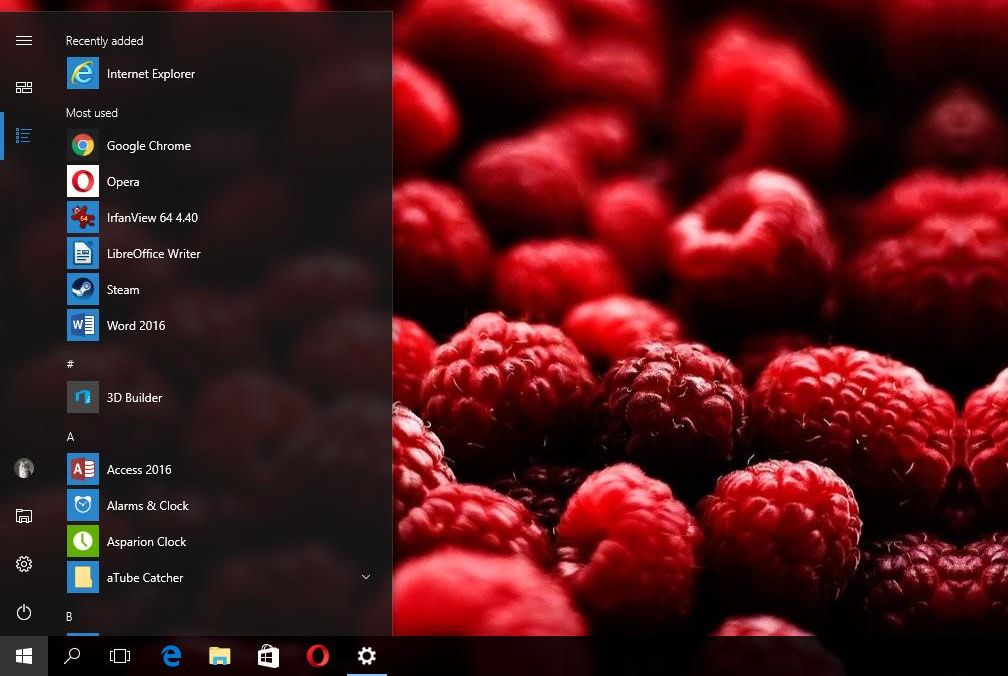
Task: Open Alarms & Clock
Action: pyautogui.click(x=148, y=505)
